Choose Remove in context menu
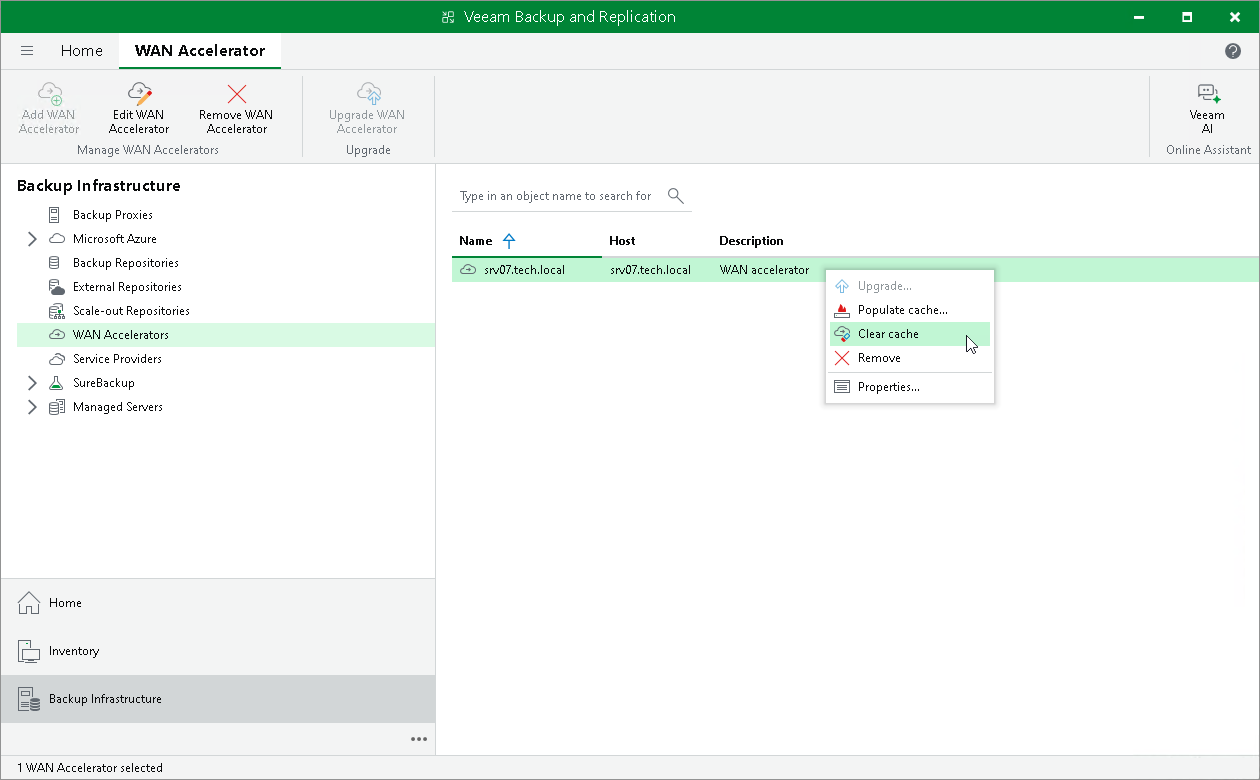 (x=910, y=358)
